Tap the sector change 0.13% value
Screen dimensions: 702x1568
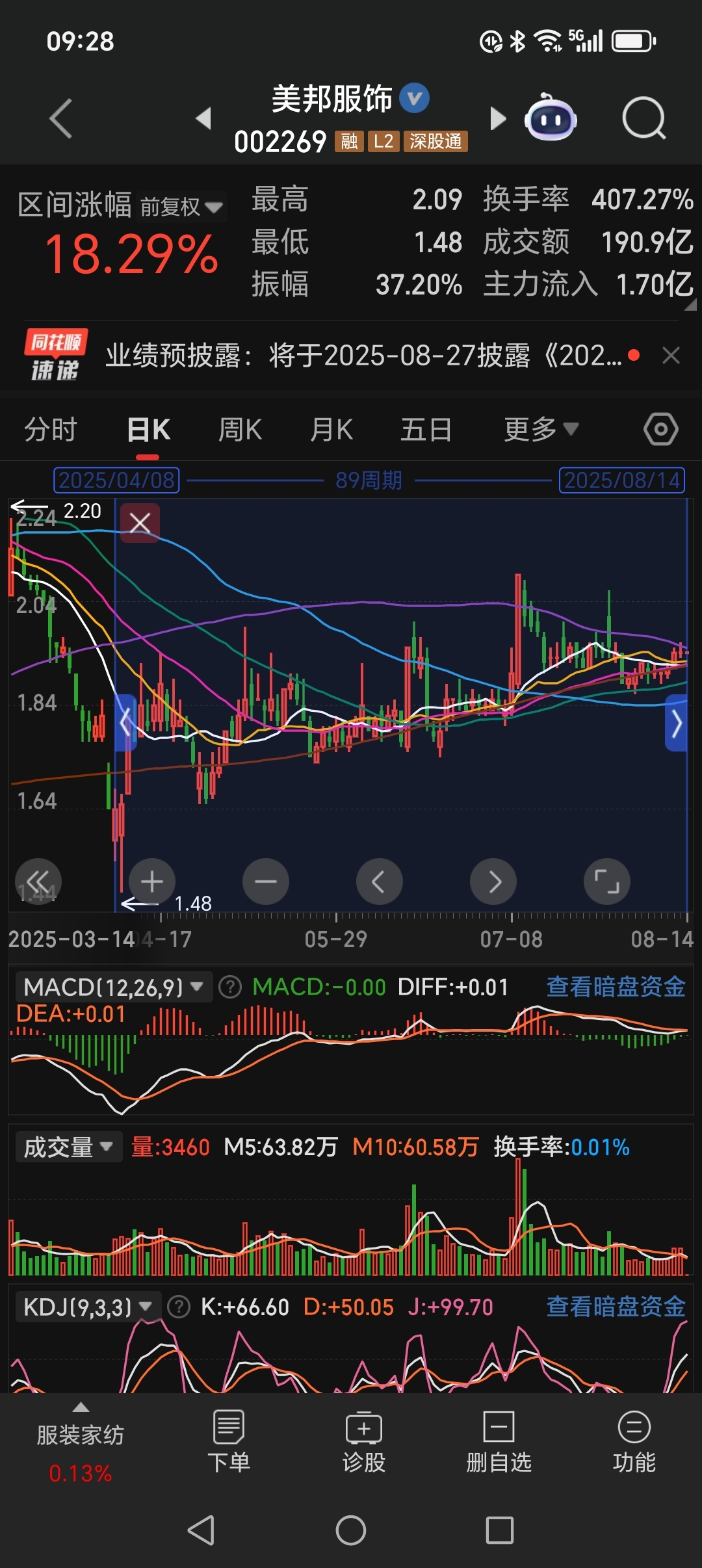tap(80, 1473)
